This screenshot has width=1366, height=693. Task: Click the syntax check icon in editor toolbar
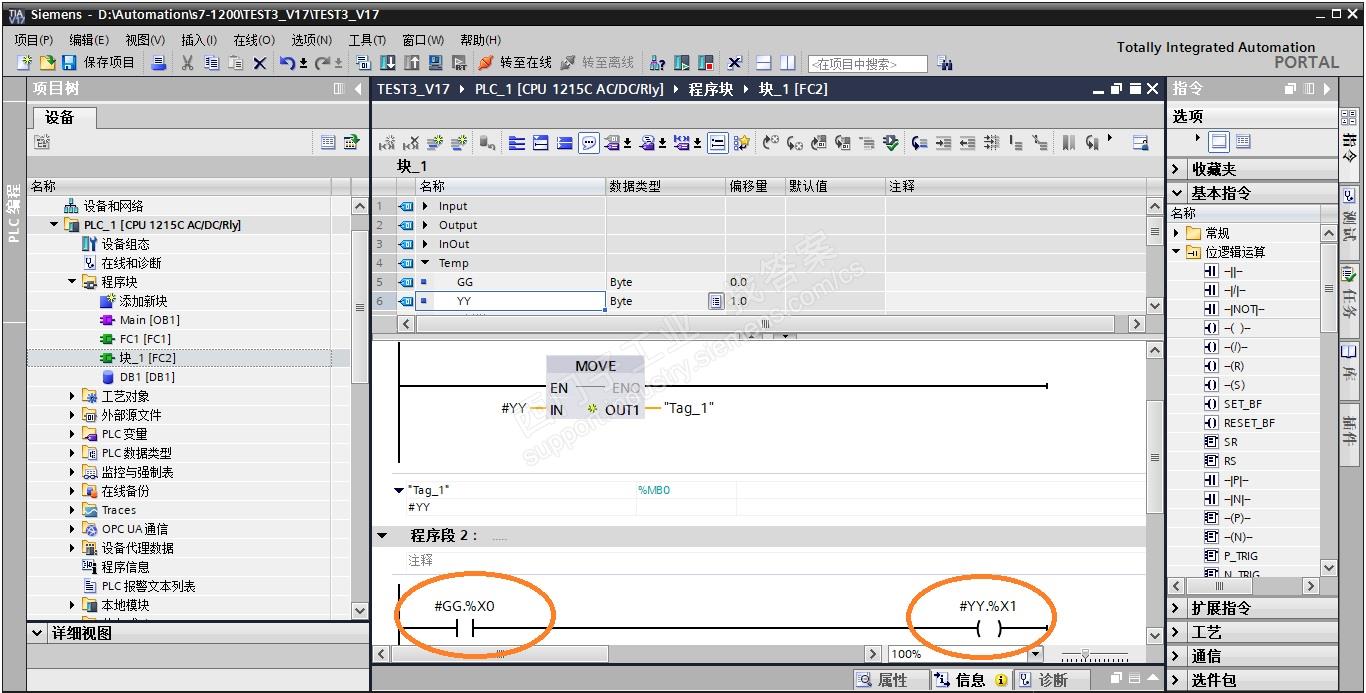[x=891, y=143]
